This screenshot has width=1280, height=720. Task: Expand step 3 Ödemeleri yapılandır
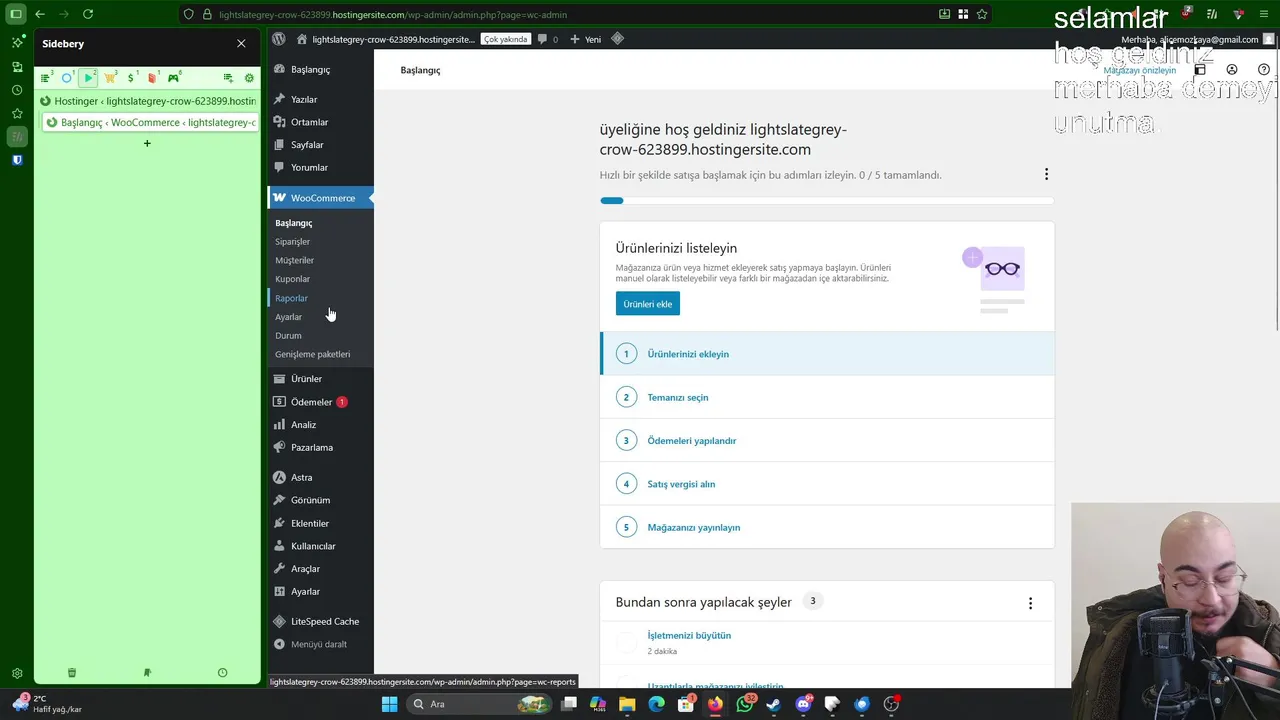click(827, 441)
